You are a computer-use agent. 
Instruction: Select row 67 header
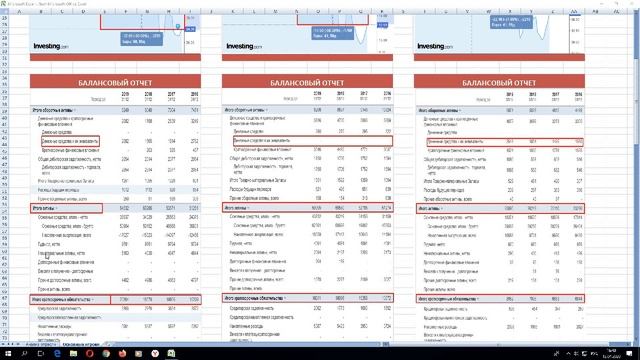pos(4,299)
